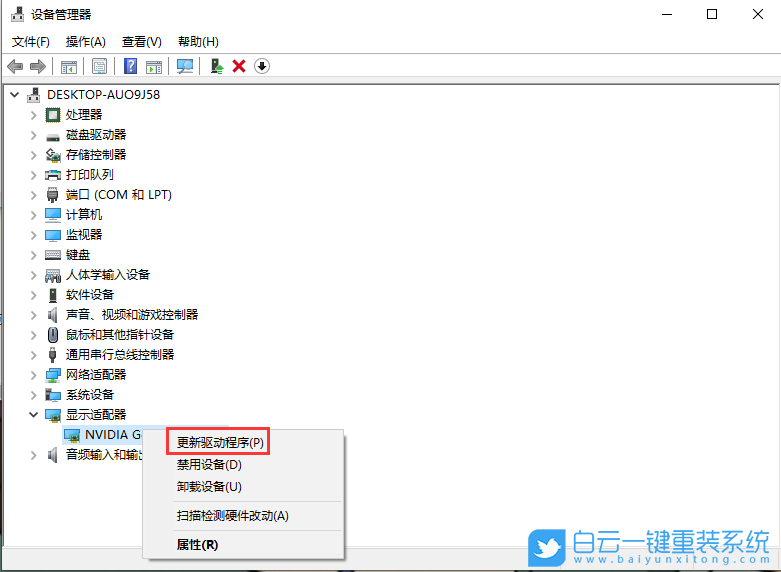
Task: Expand the 打印队列 node arrow
Action: (x=33, y=175)
